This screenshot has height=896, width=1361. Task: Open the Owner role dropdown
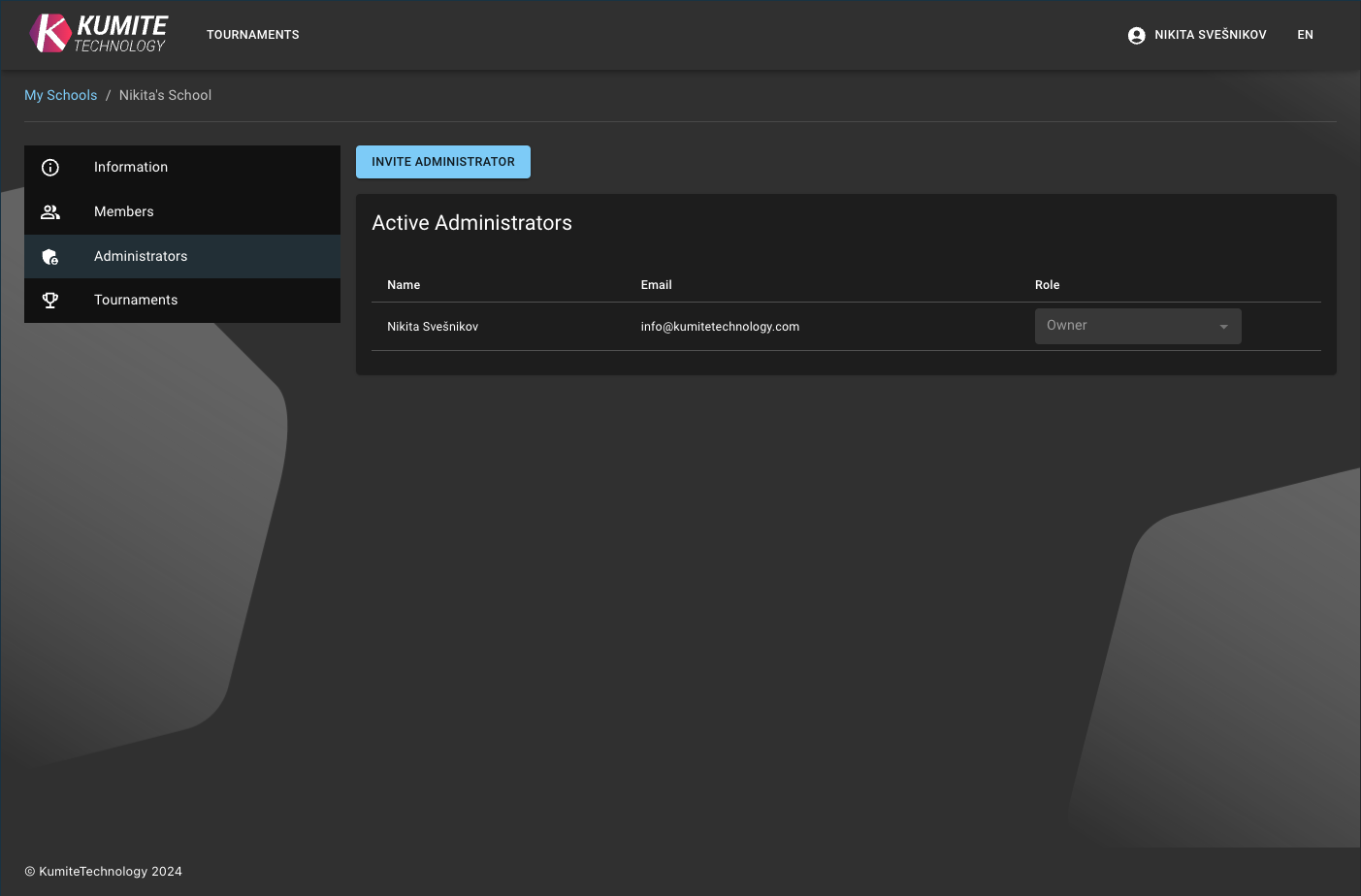1137,326
